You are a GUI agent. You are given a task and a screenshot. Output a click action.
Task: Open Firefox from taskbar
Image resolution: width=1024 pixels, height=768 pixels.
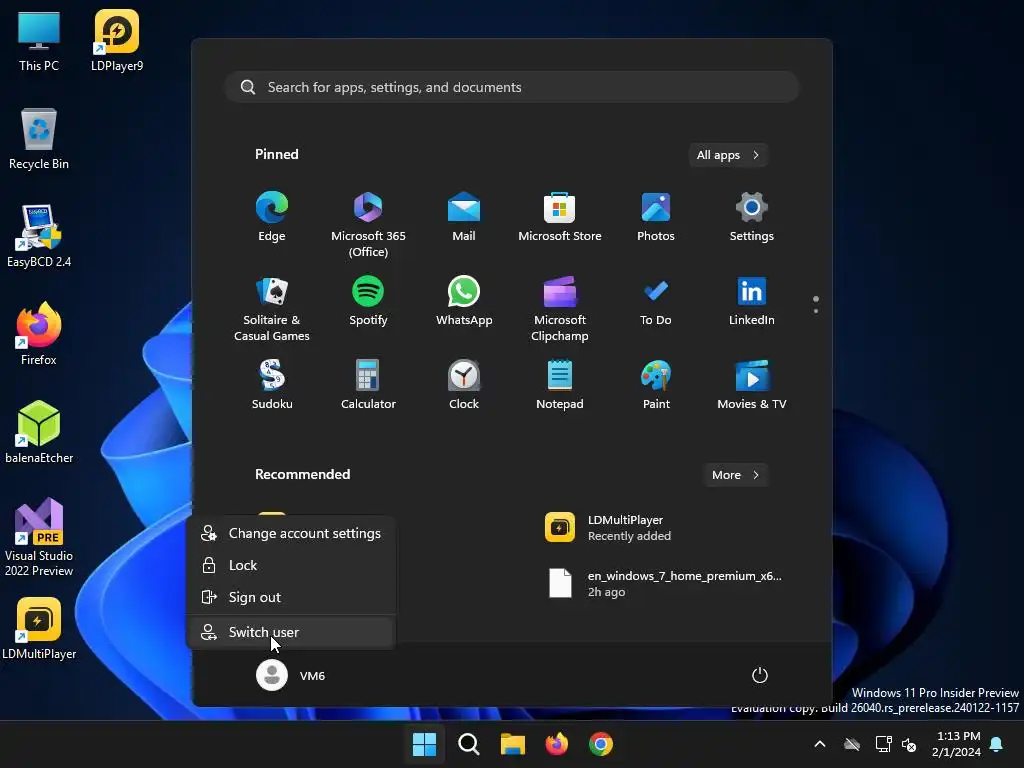point(556,744)
